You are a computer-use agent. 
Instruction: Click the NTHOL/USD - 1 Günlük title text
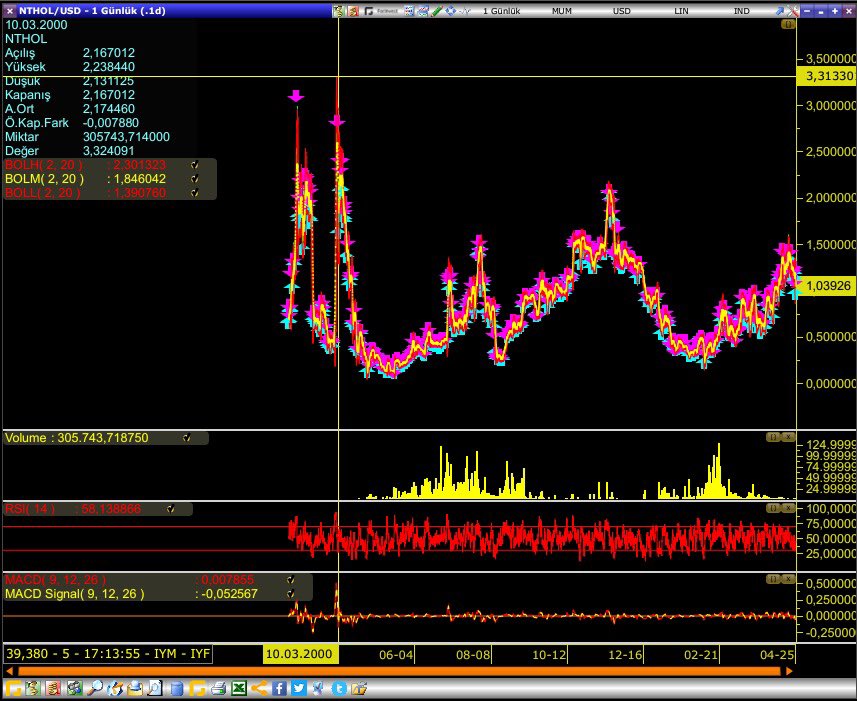(x=92, y=10)
